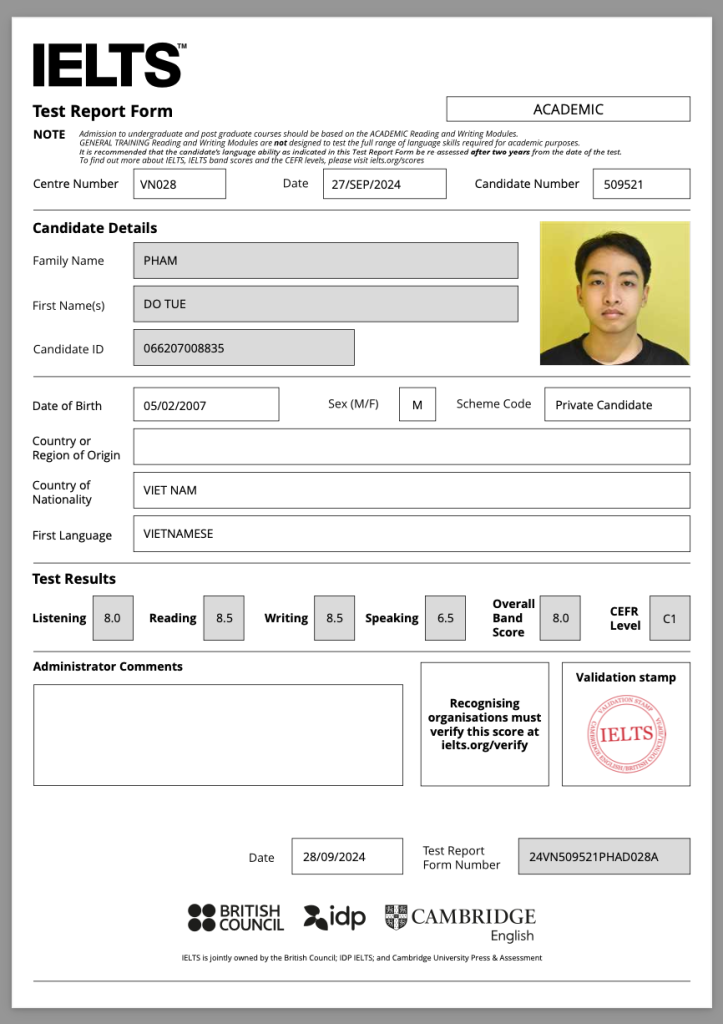Click the 'Country or Region of Origin' label
The image size is (723, 1024).
click(x=76, y=448)
